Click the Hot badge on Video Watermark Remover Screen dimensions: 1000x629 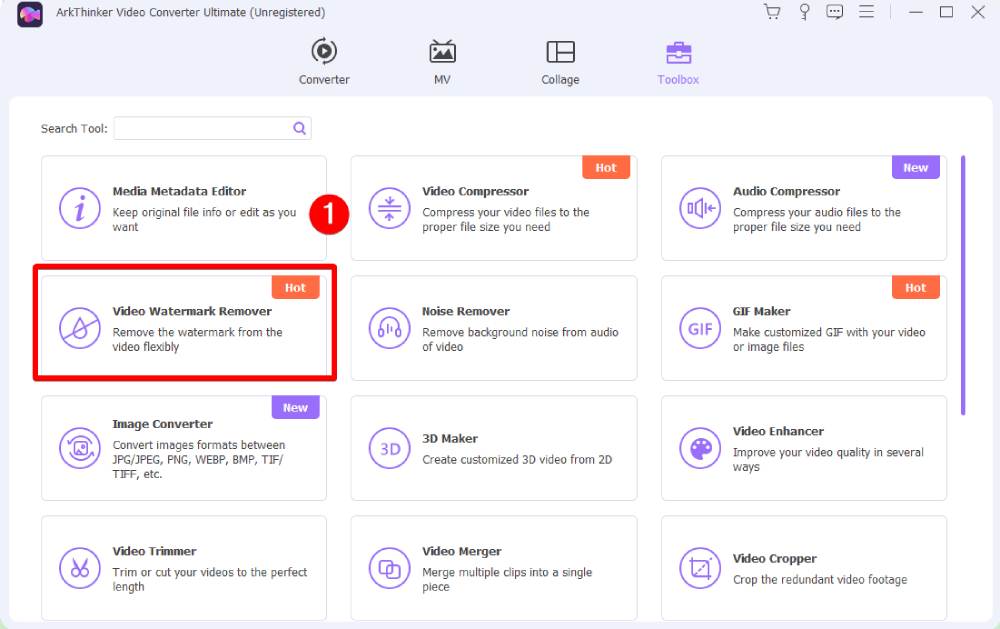[x=295, y=287]
